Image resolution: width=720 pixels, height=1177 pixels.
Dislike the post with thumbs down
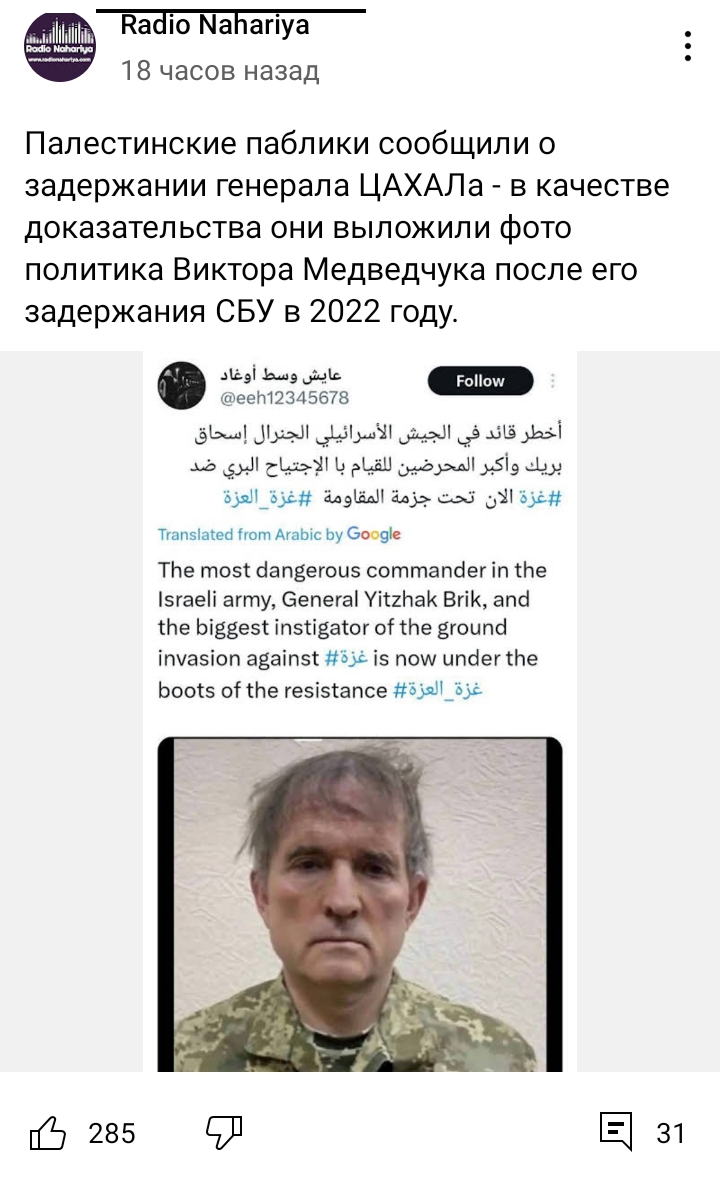(224, 1133)
